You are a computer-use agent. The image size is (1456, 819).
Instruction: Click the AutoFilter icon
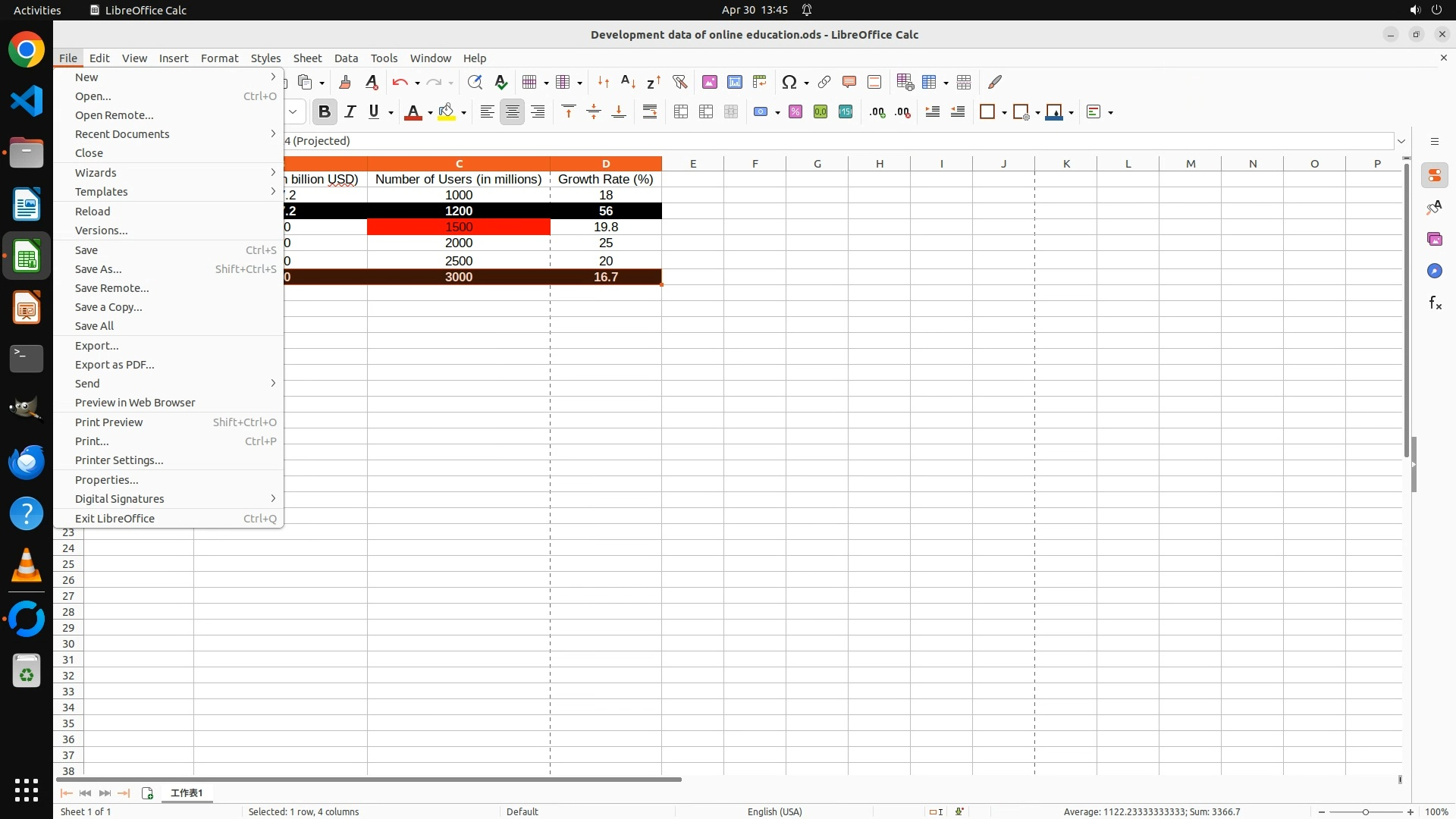point(679,82)
